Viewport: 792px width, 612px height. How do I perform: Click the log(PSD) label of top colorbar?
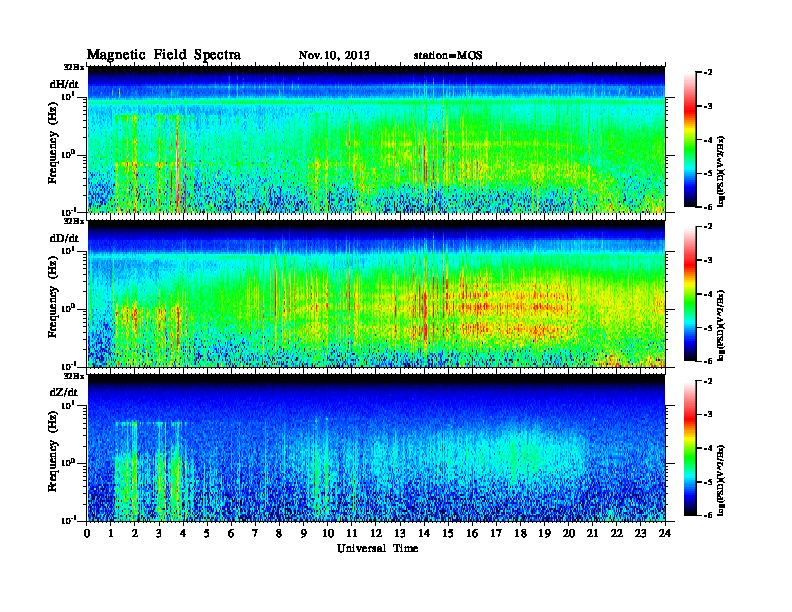721,171
